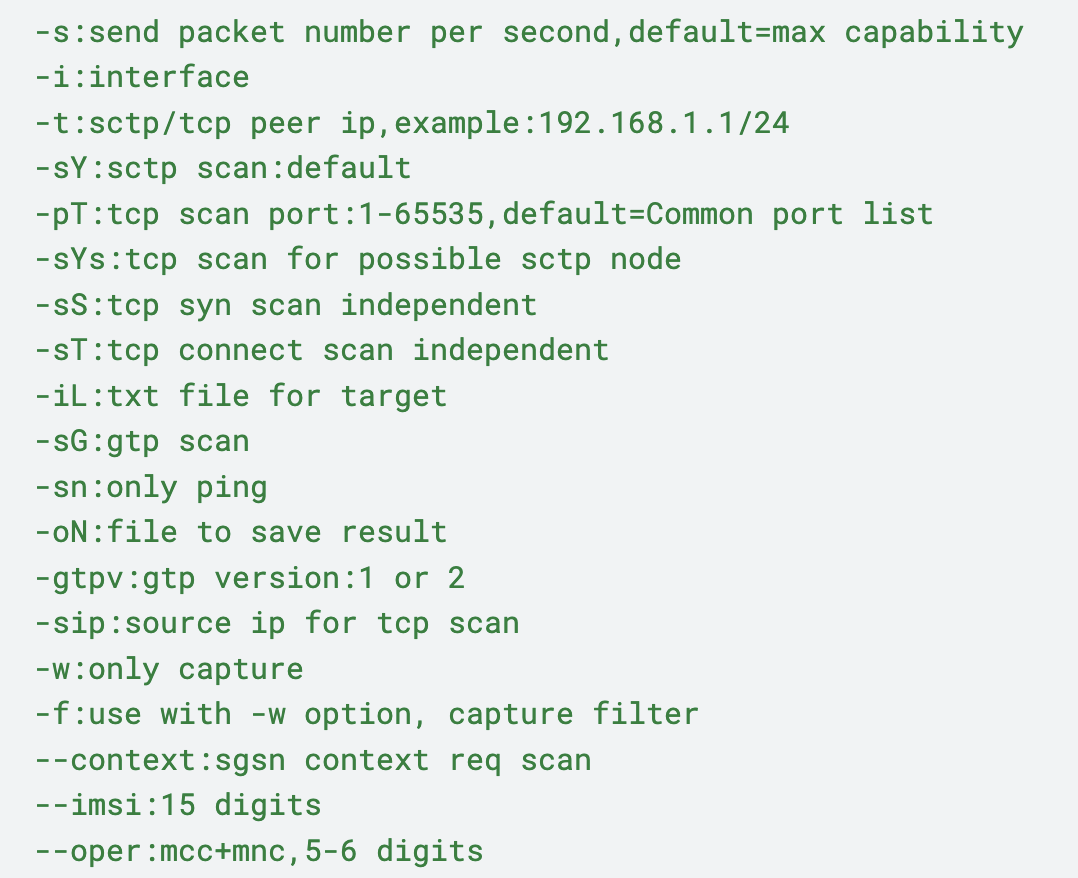Click the -f capture filter option line

(x=366, y=714)
